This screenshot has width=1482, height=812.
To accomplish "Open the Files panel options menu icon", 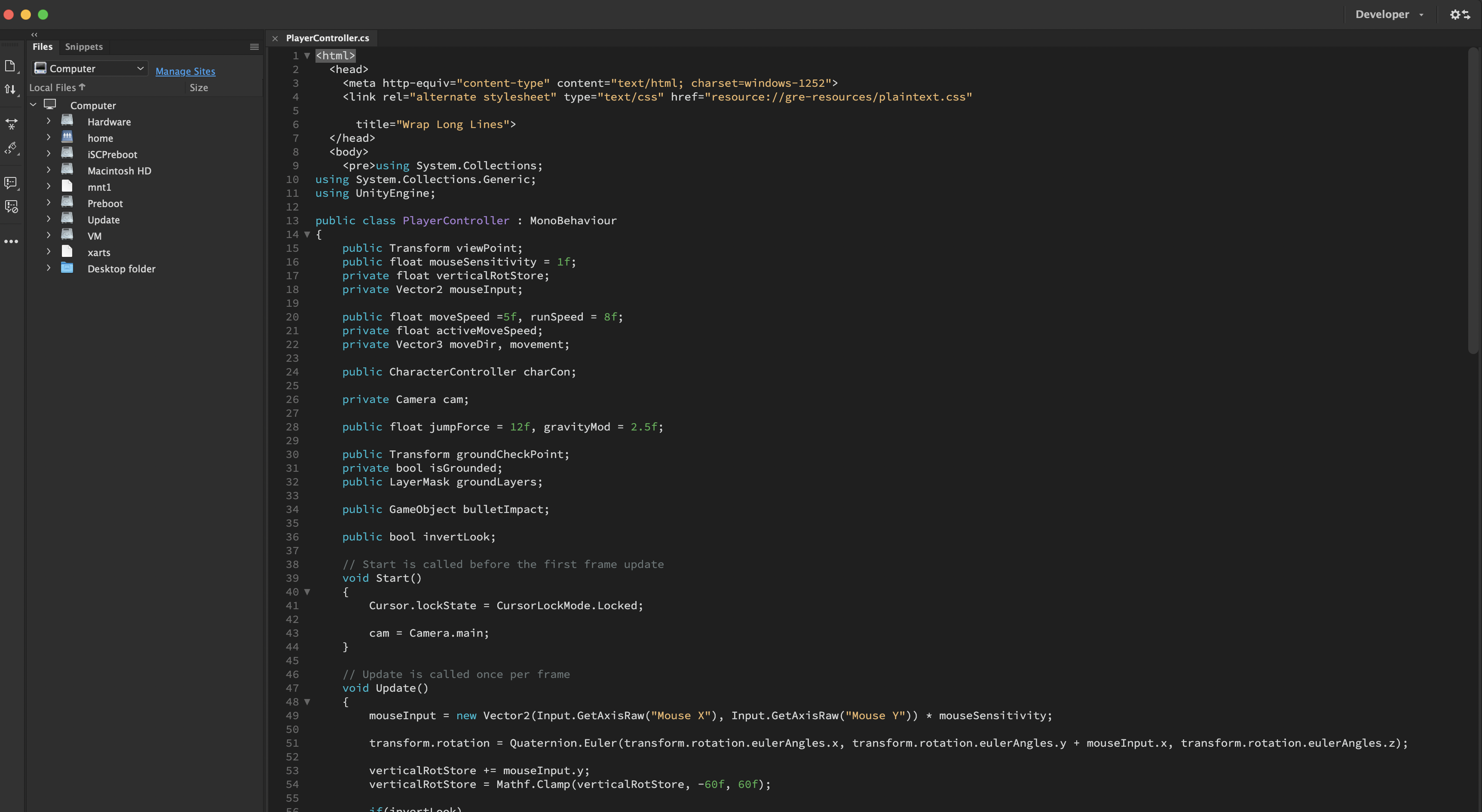I will pos(254,47).
